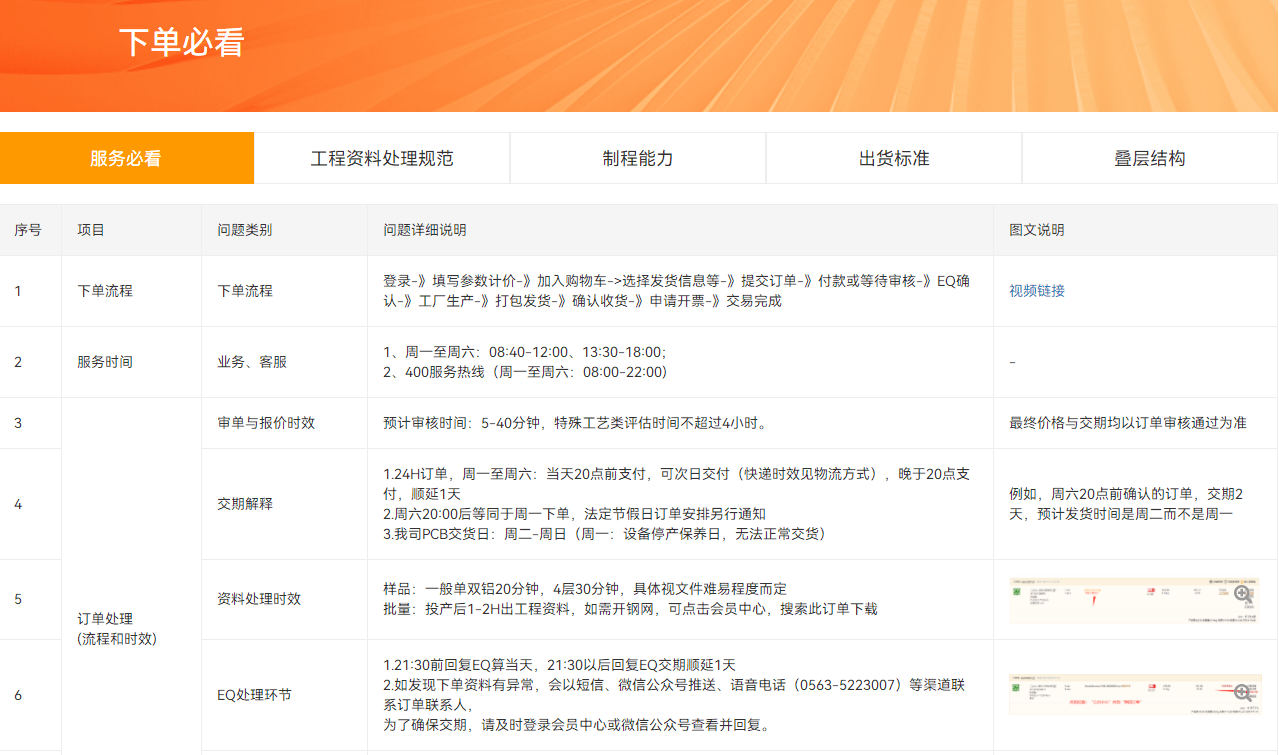The image size is (1279, 755).
Task: Click the 下单必看 banner title
Action: tap(181, 43)
